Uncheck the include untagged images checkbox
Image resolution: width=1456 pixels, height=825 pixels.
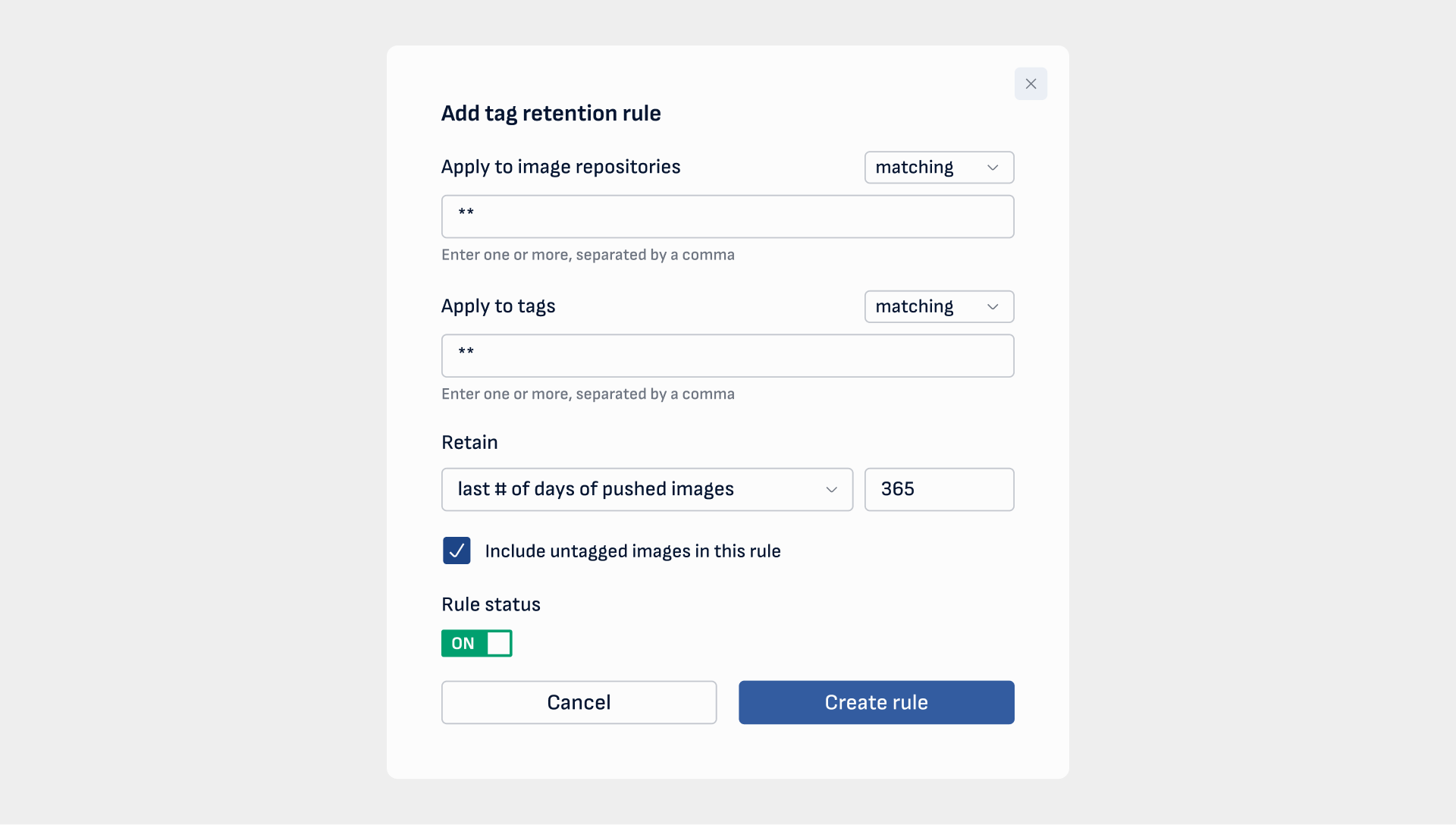[x=457, y=551]
